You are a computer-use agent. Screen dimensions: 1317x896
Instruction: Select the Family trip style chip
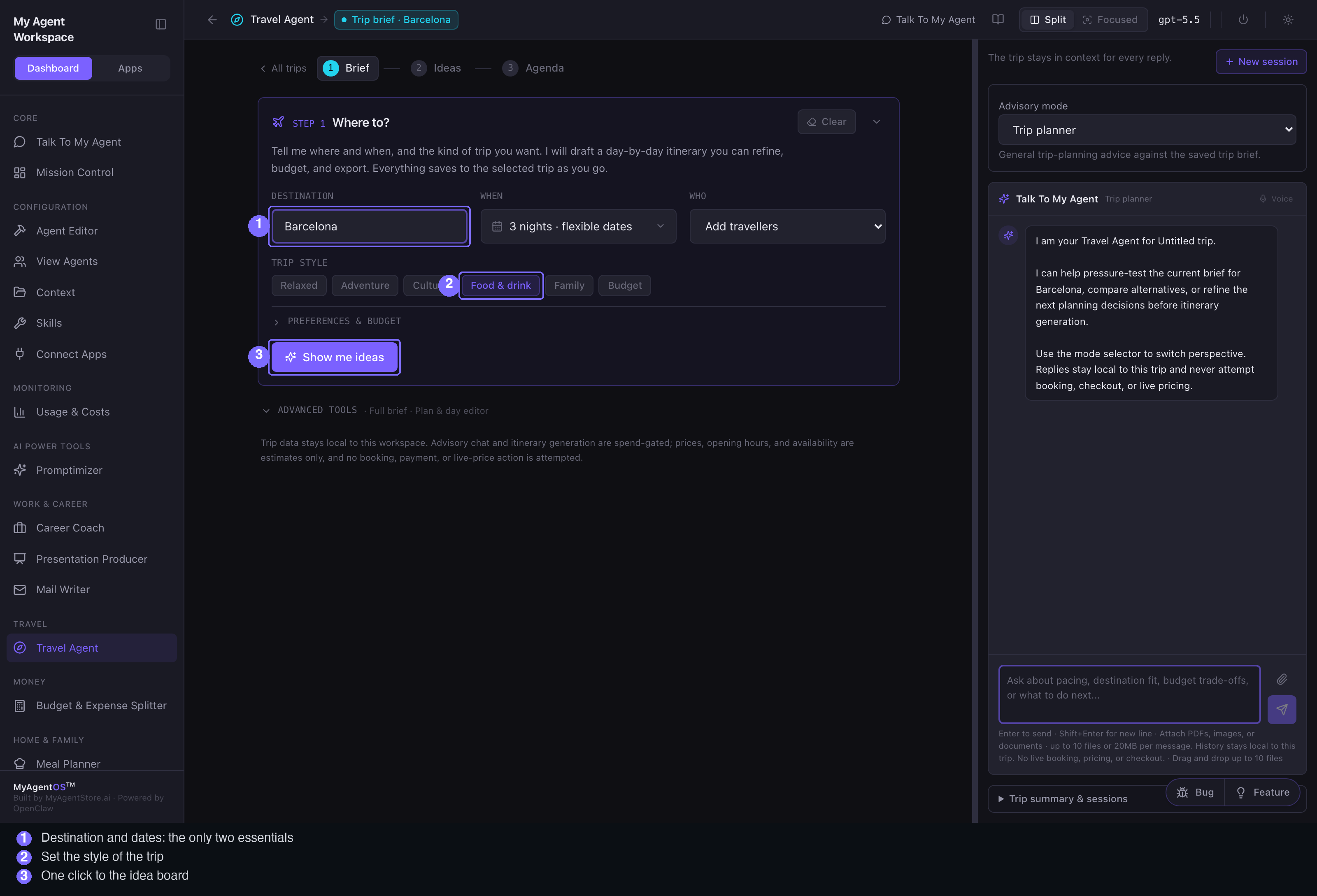[x=569, y=286]
